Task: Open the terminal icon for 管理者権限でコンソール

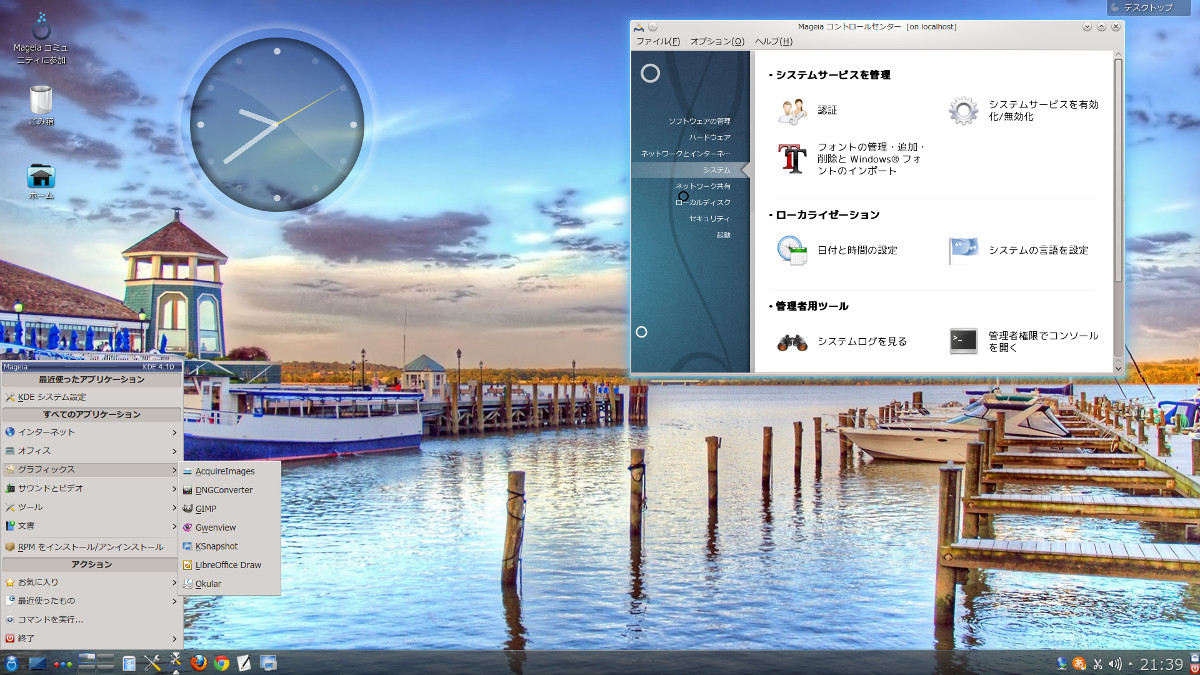Action: point(963,341)
